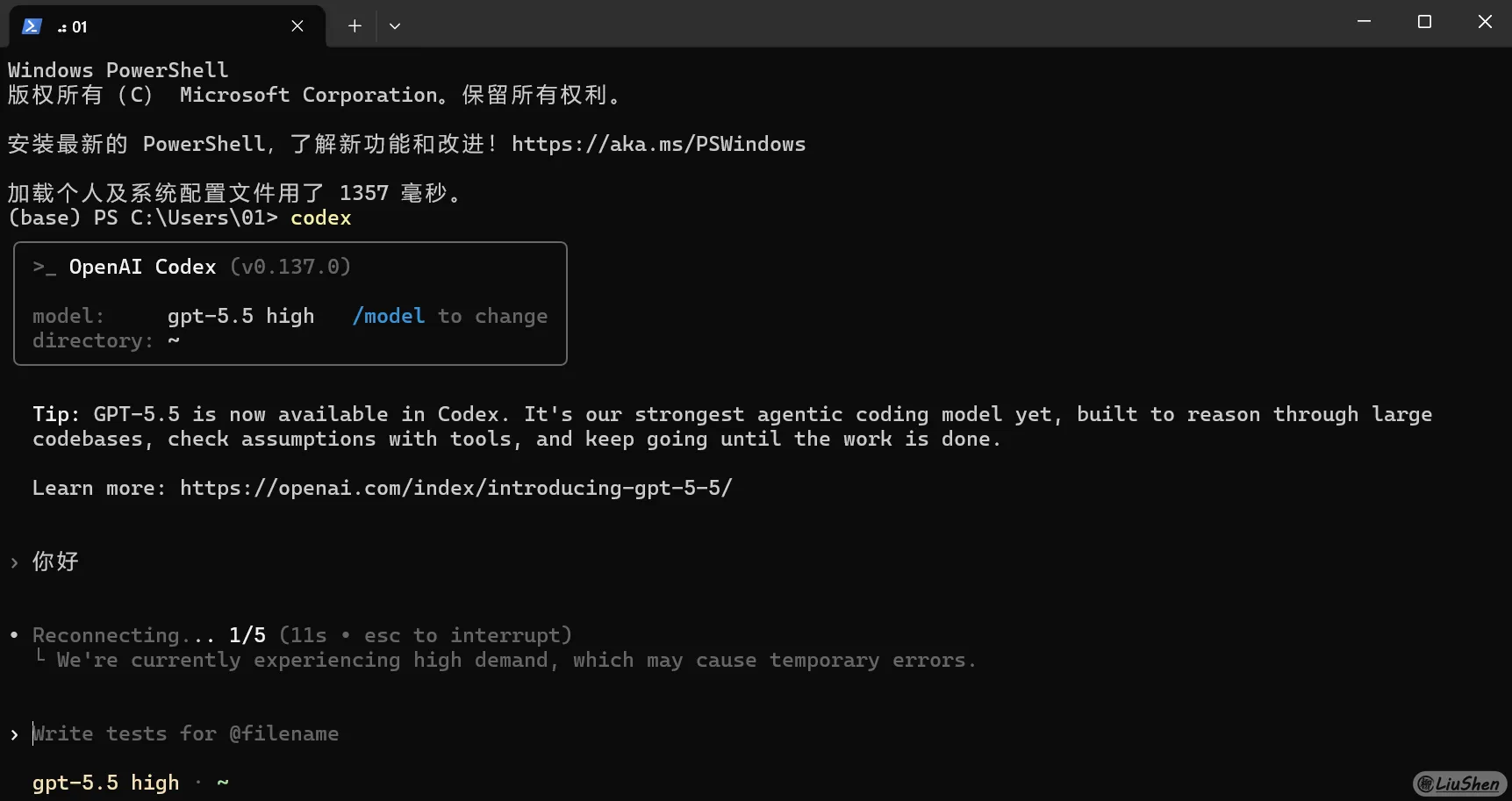The width and height of the screenshot is (1512, 801).
Task: Maximize the terminal window
Action: pyautogui.click(x=1424, y=22)
